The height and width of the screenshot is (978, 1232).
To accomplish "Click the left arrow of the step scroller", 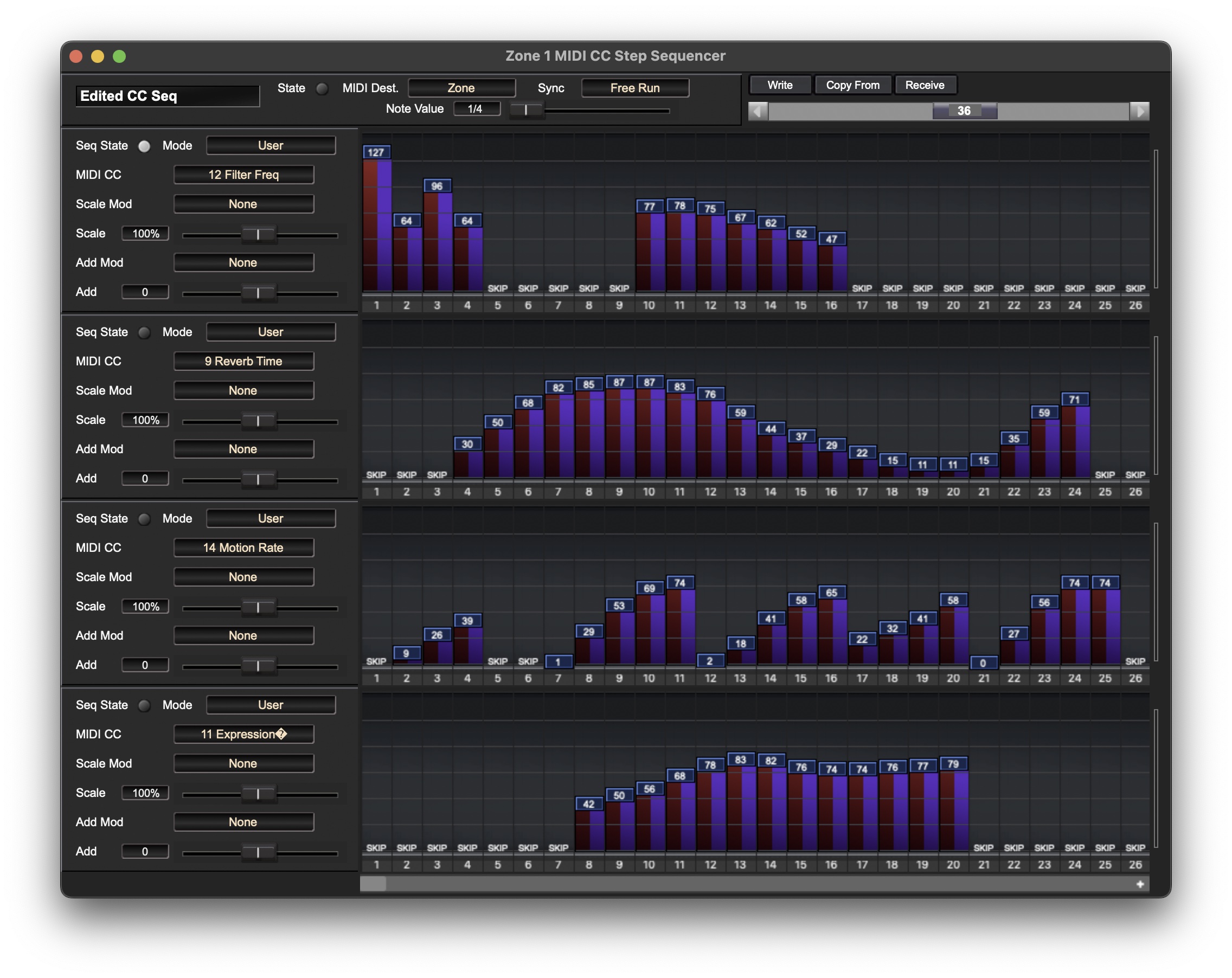I will [758, 111].
